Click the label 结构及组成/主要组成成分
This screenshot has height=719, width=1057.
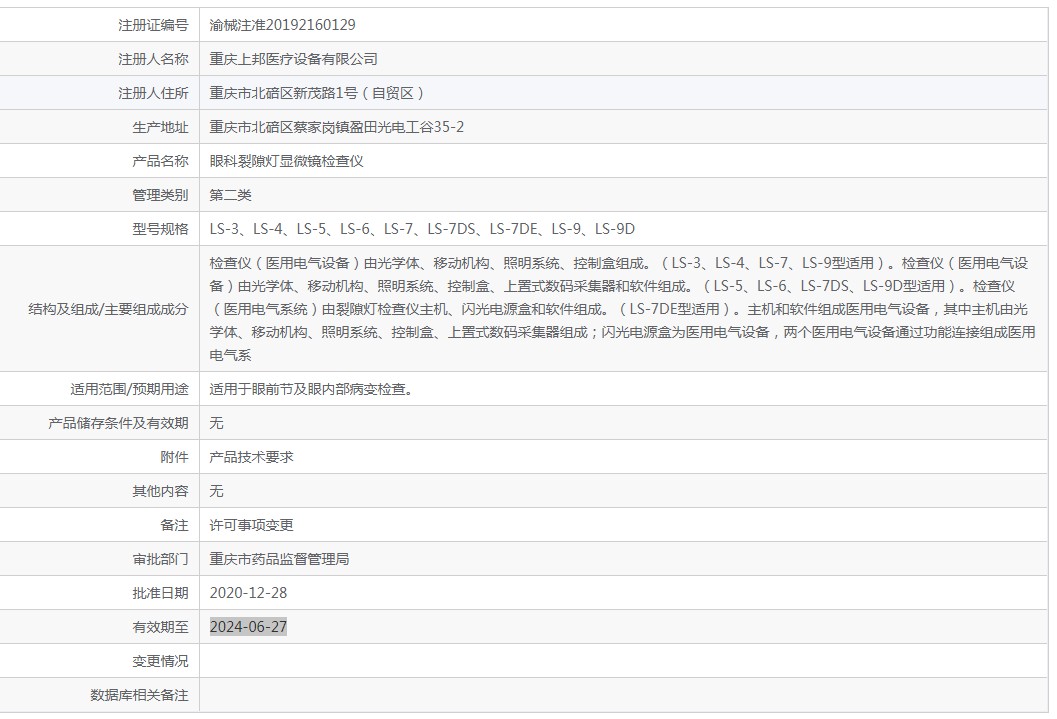point(108,309)
